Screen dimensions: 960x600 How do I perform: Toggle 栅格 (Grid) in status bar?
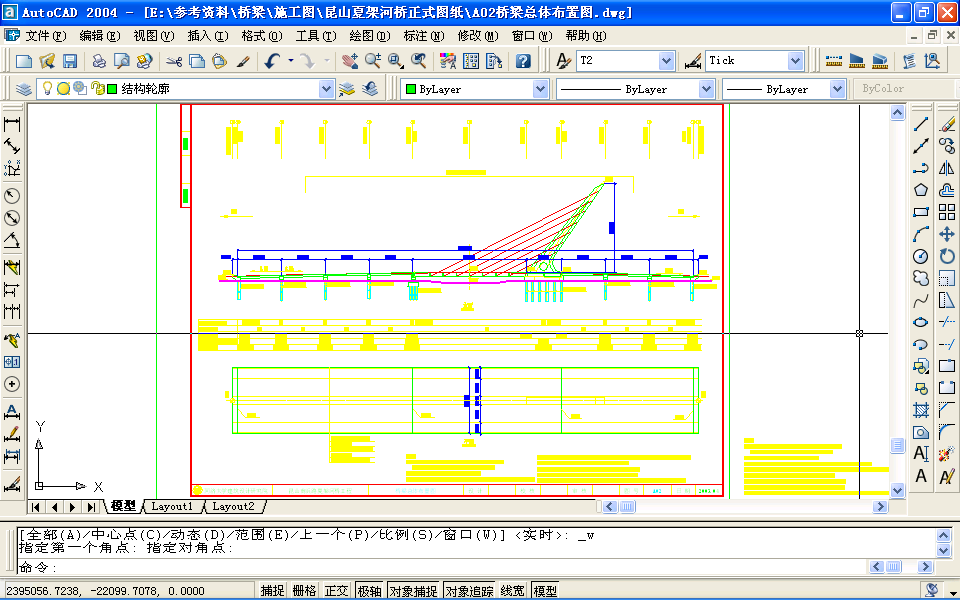click(x=304, y=591)
